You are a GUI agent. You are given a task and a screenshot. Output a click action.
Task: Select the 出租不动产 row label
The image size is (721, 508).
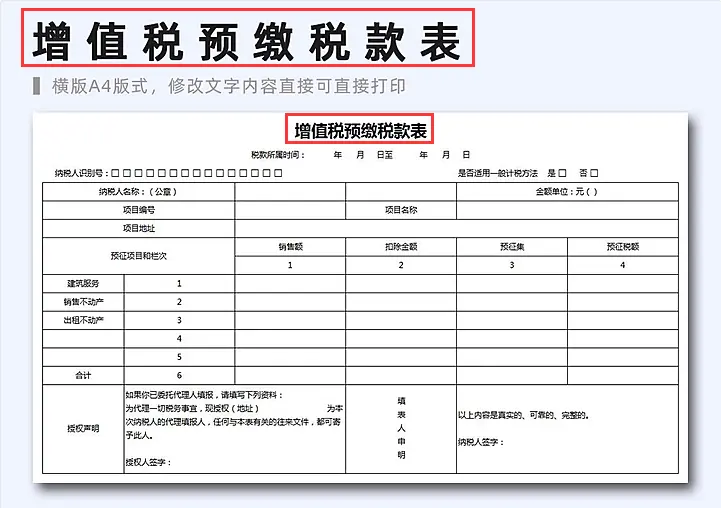tap(84, 320)
